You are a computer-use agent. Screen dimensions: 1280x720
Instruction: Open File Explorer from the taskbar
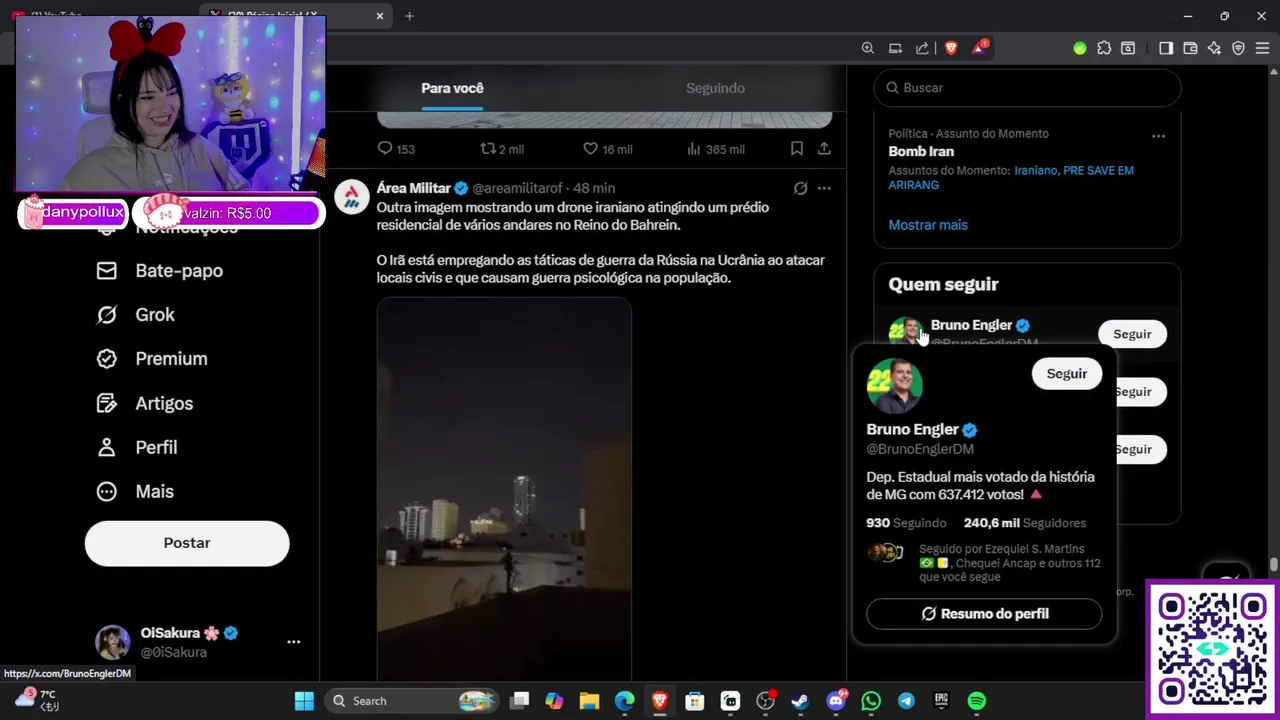point(589,701)
